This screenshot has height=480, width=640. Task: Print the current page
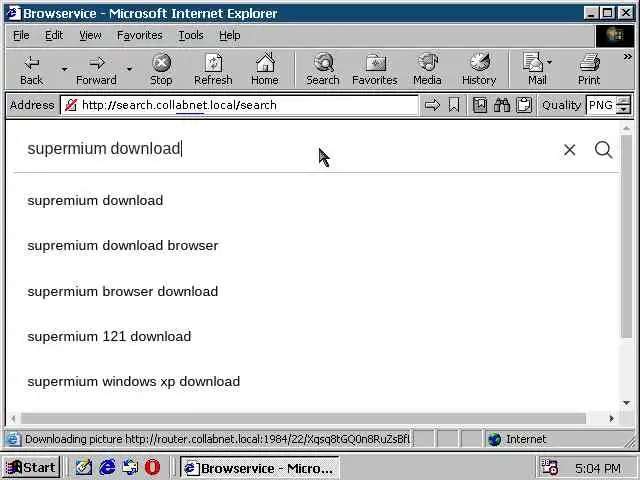(x=589, y=70)
